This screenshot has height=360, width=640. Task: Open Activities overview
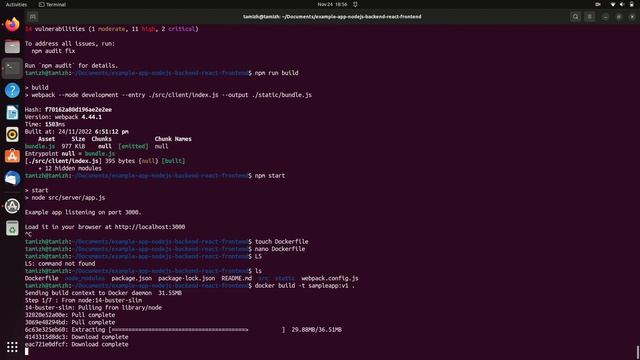[x=16, y=4]
